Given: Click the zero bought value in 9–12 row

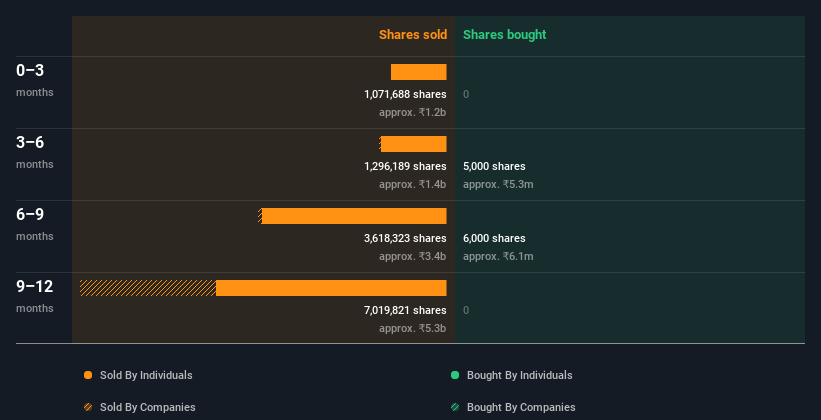Looking at the screenshot, I should pyautogui.click(x=466, y=311).
